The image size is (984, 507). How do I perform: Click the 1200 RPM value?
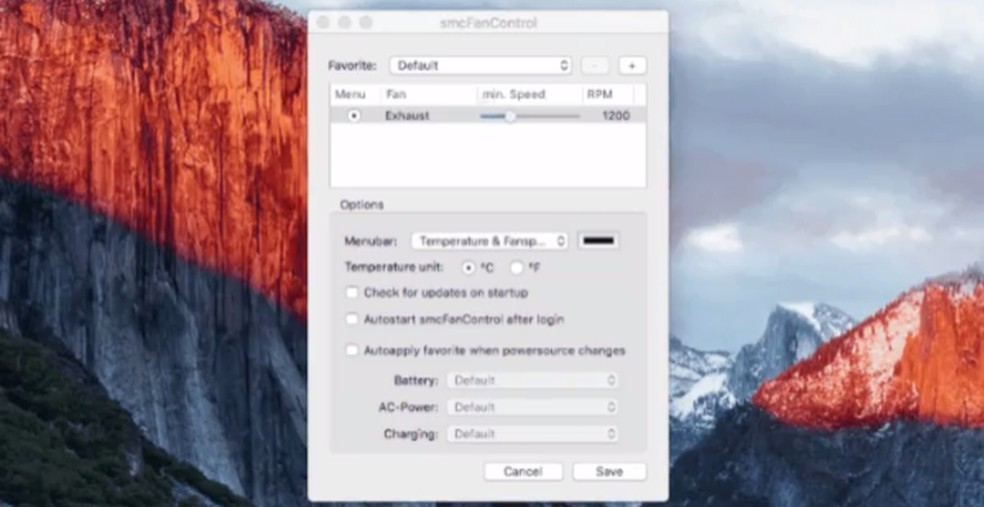(x=616, y=115)
